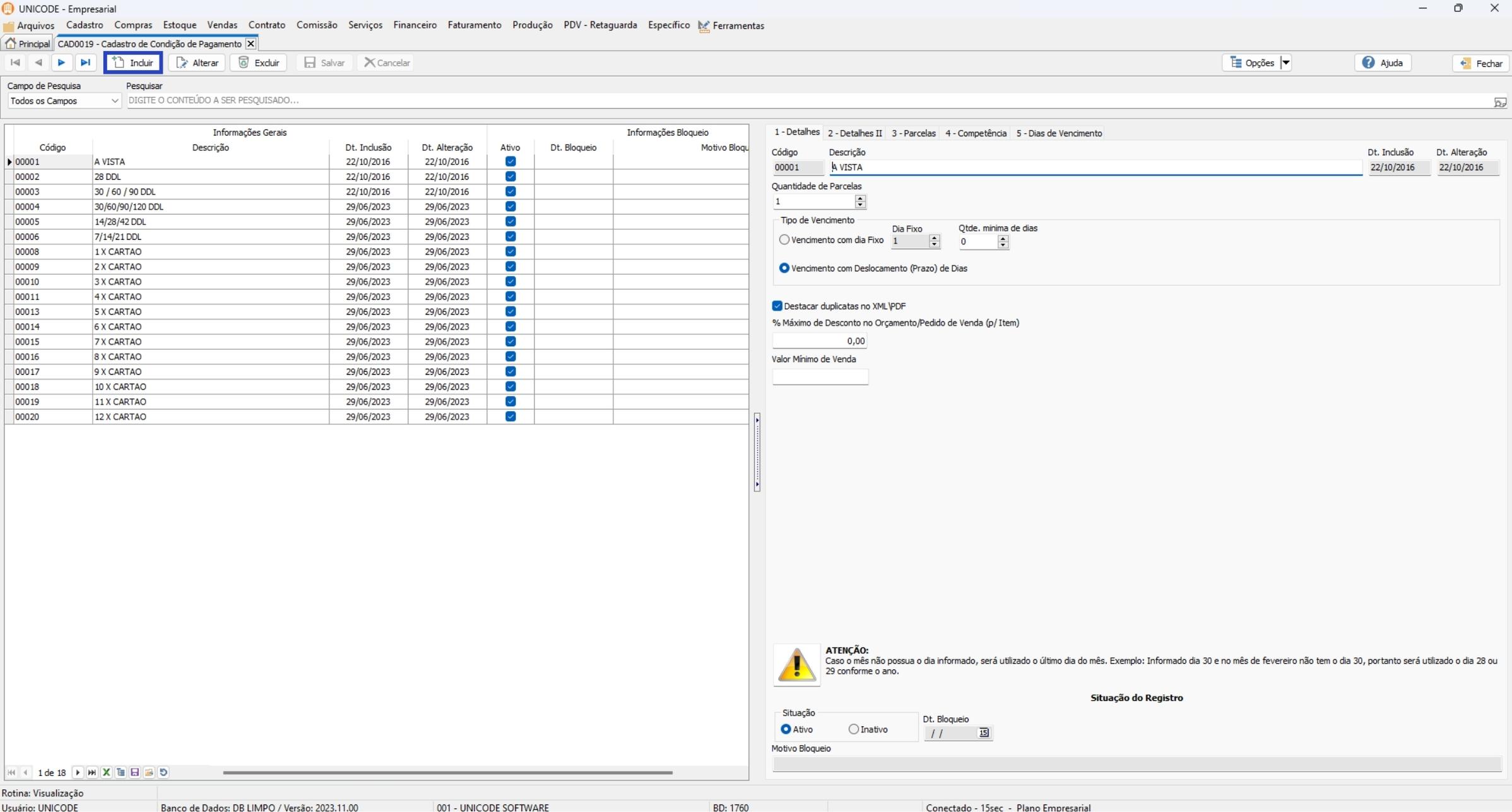Click the refresh arrow icon below grid
This screenshot has width=1512, height=812.
(163, 772)
